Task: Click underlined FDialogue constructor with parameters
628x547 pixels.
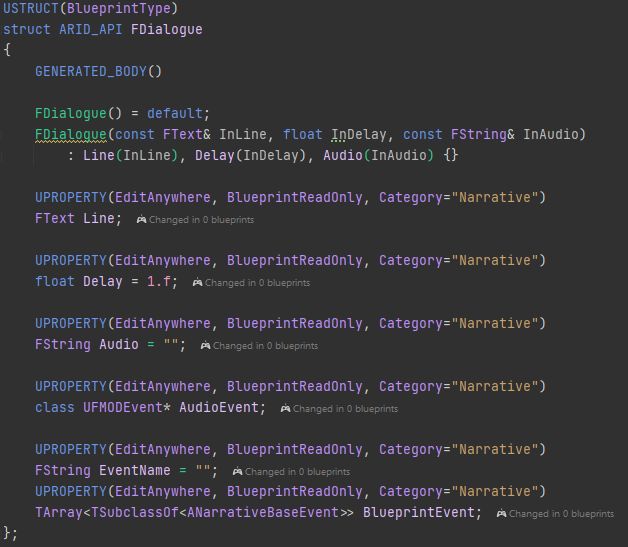Action: [x=71, y=135]
